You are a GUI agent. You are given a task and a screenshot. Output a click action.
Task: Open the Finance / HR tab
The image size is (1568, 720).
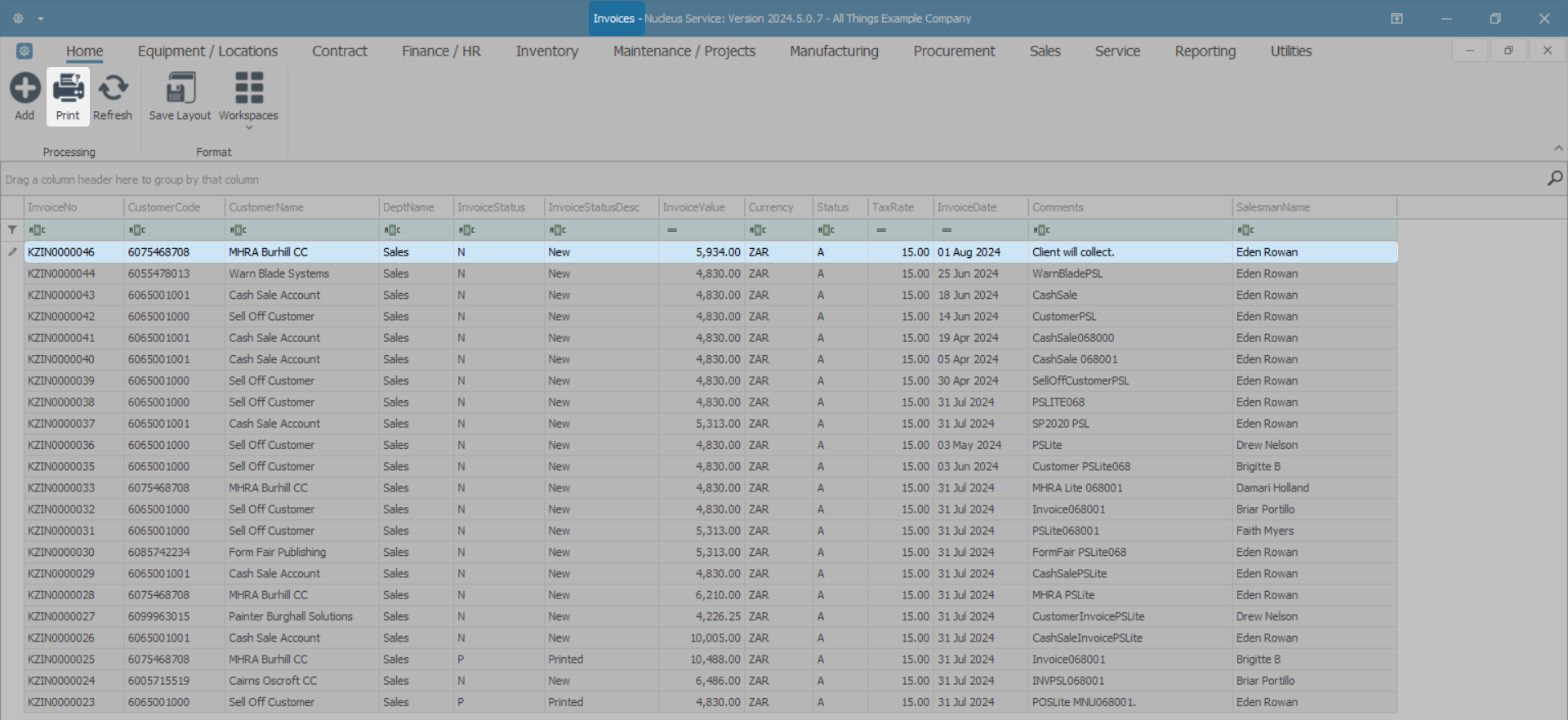pyautogui.click(x=441, y=51)
